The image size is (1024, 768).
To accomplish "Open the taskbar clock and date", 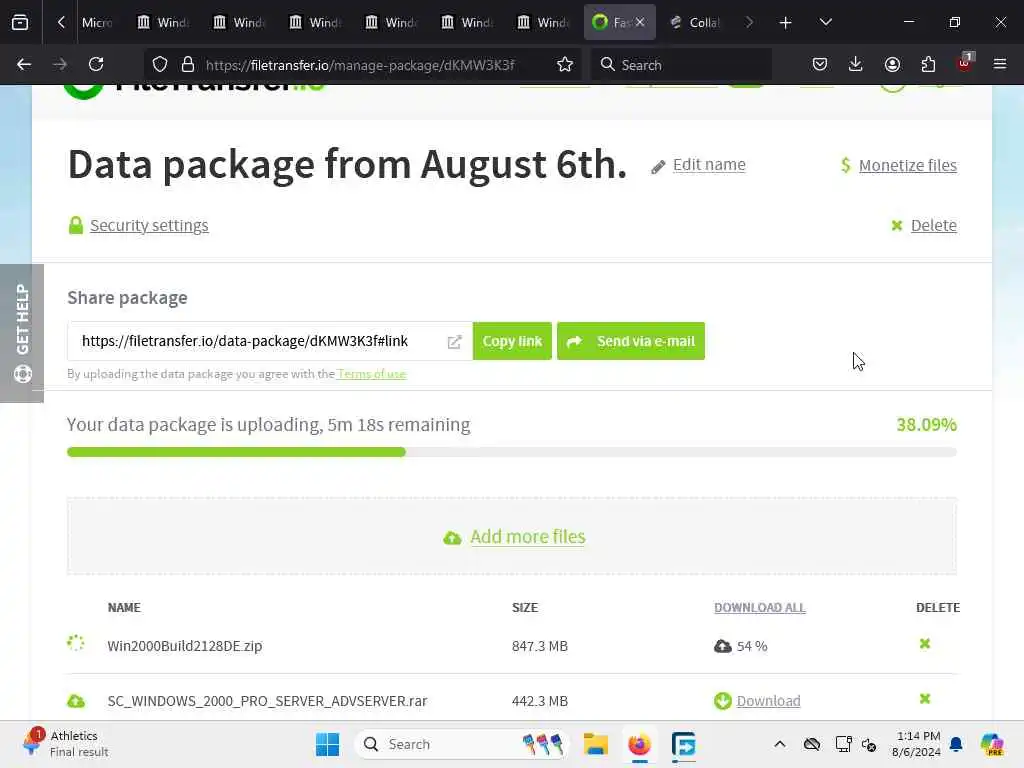I will [x=917, y=744].
